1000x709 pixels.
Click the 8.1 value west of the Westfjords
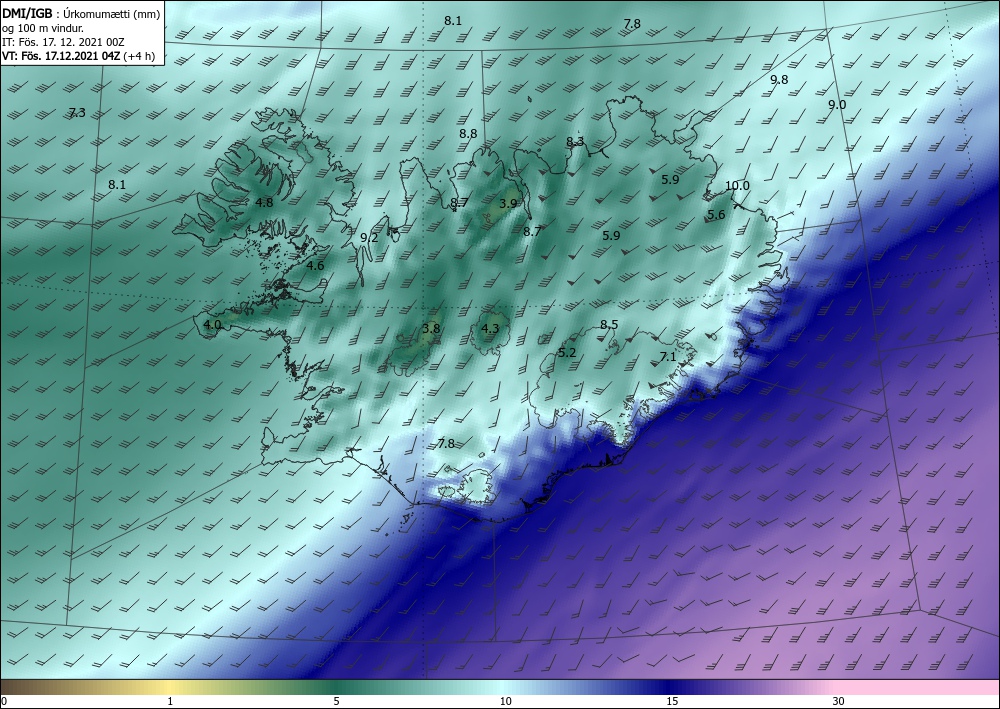pos(117,185)
